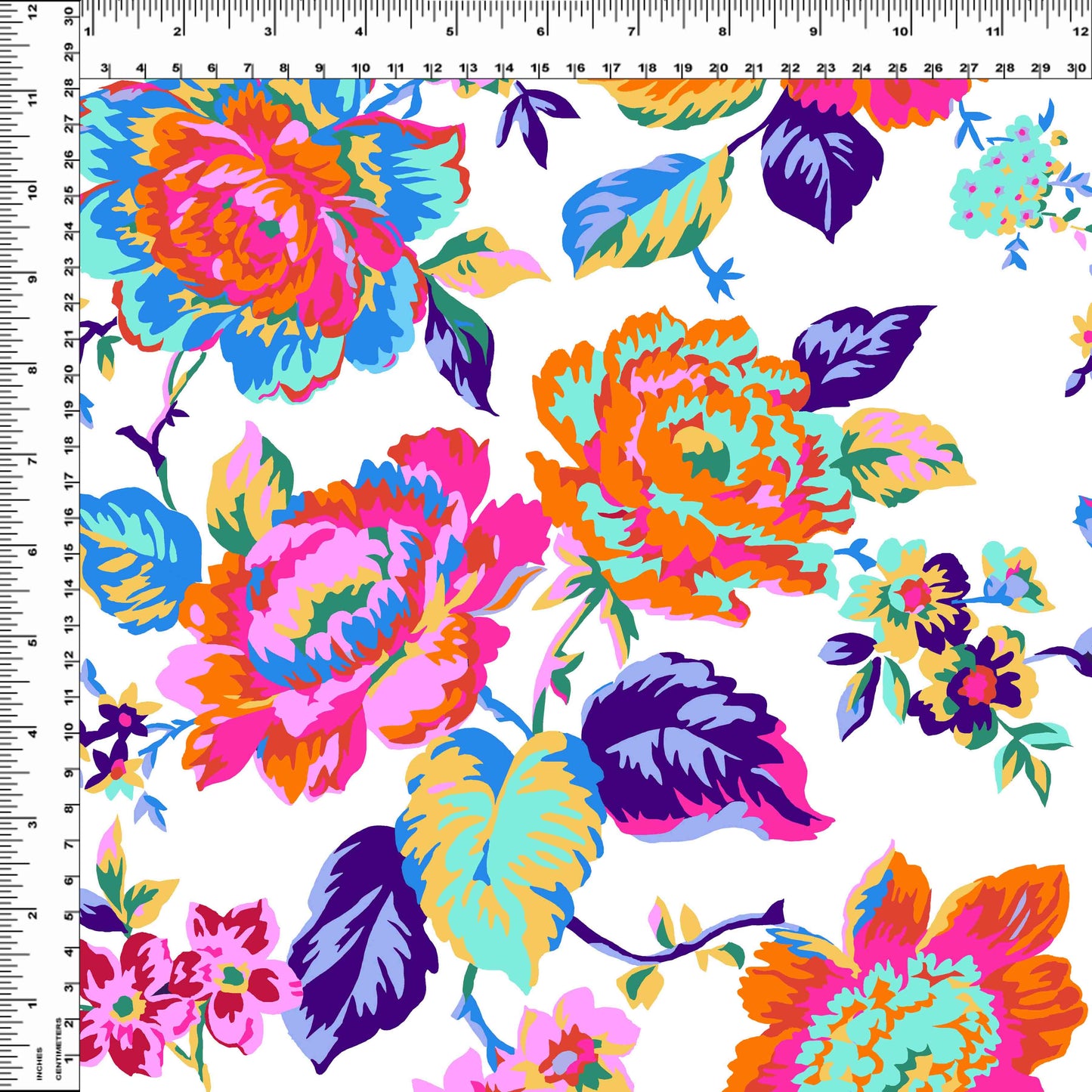Click centimeter mark 8 on the left ruler

coord(70,808)
